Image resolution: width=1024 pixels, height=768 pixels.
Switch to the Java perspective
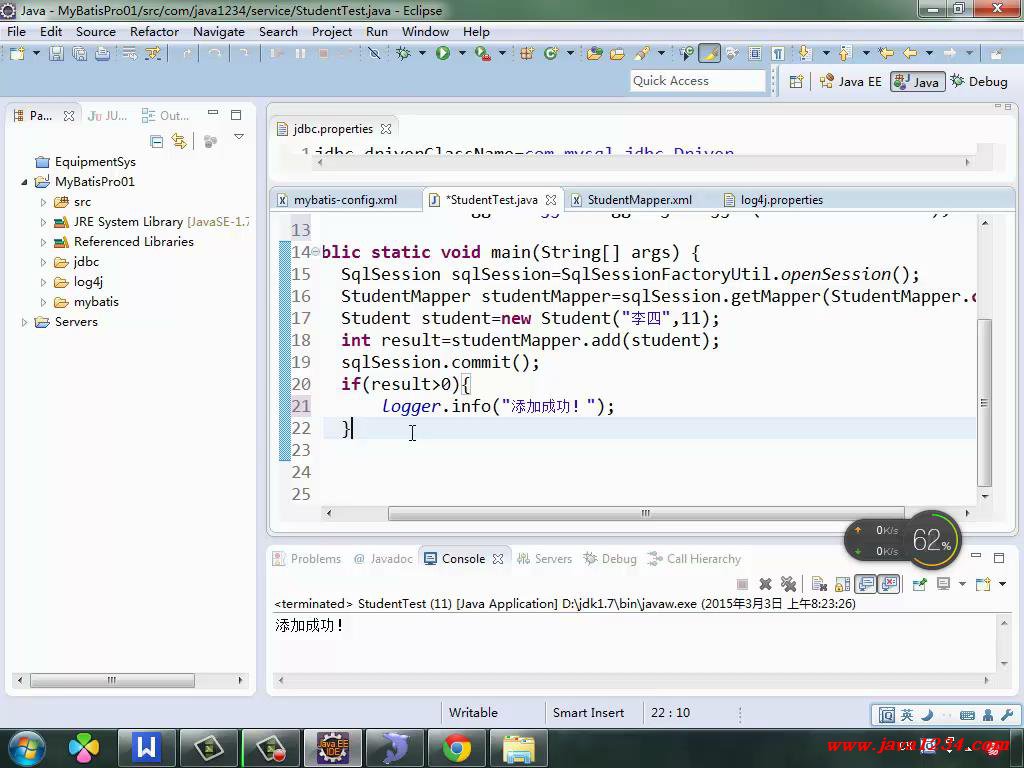918,82
